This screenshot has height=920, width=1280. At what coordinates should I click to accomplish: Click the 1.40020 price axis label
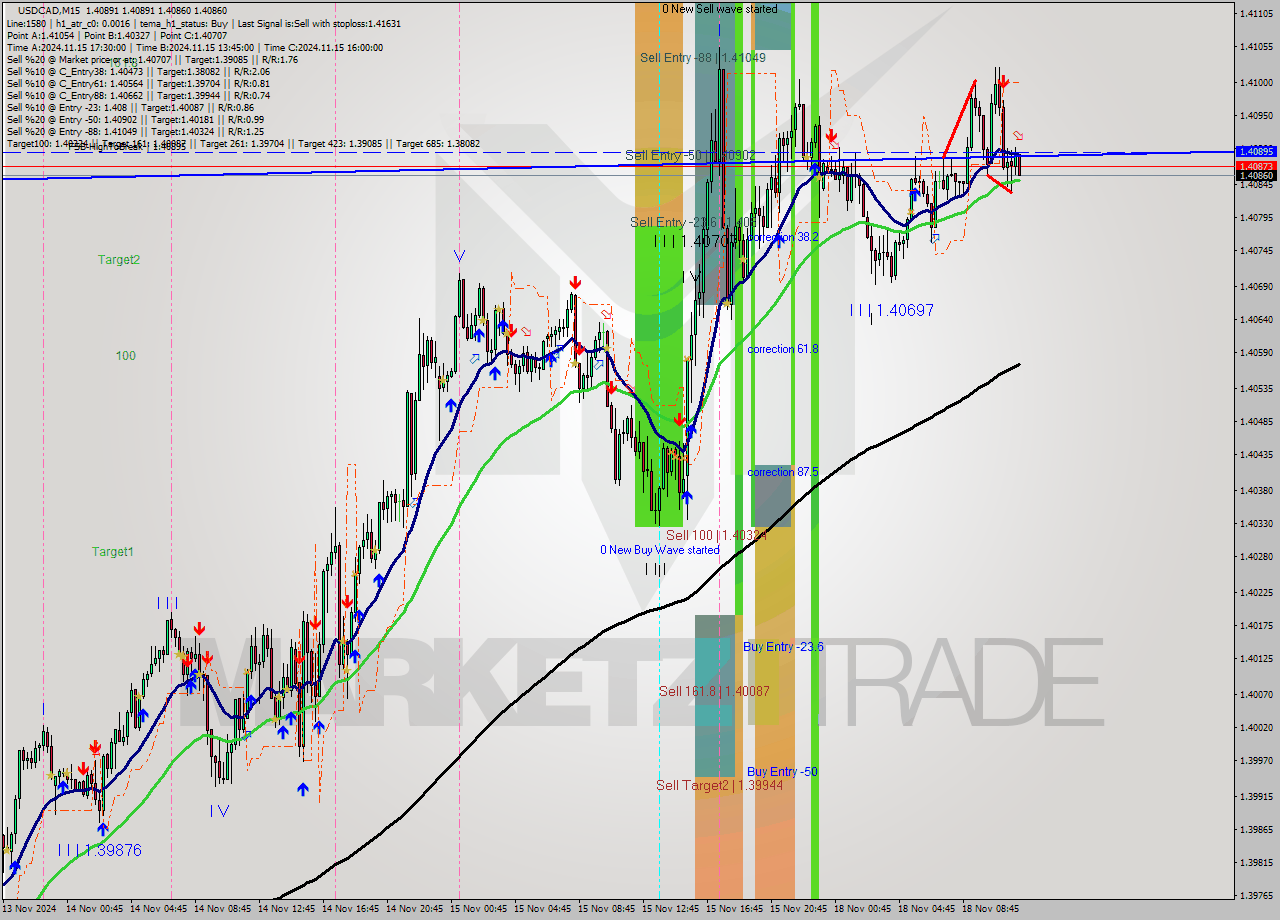1256,728
